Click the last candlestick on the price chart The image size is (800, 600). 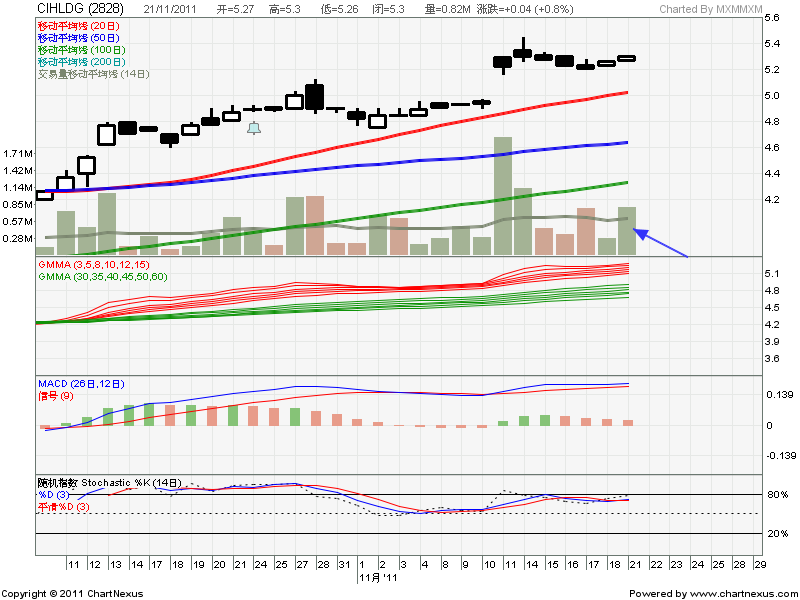coord(627,59)
